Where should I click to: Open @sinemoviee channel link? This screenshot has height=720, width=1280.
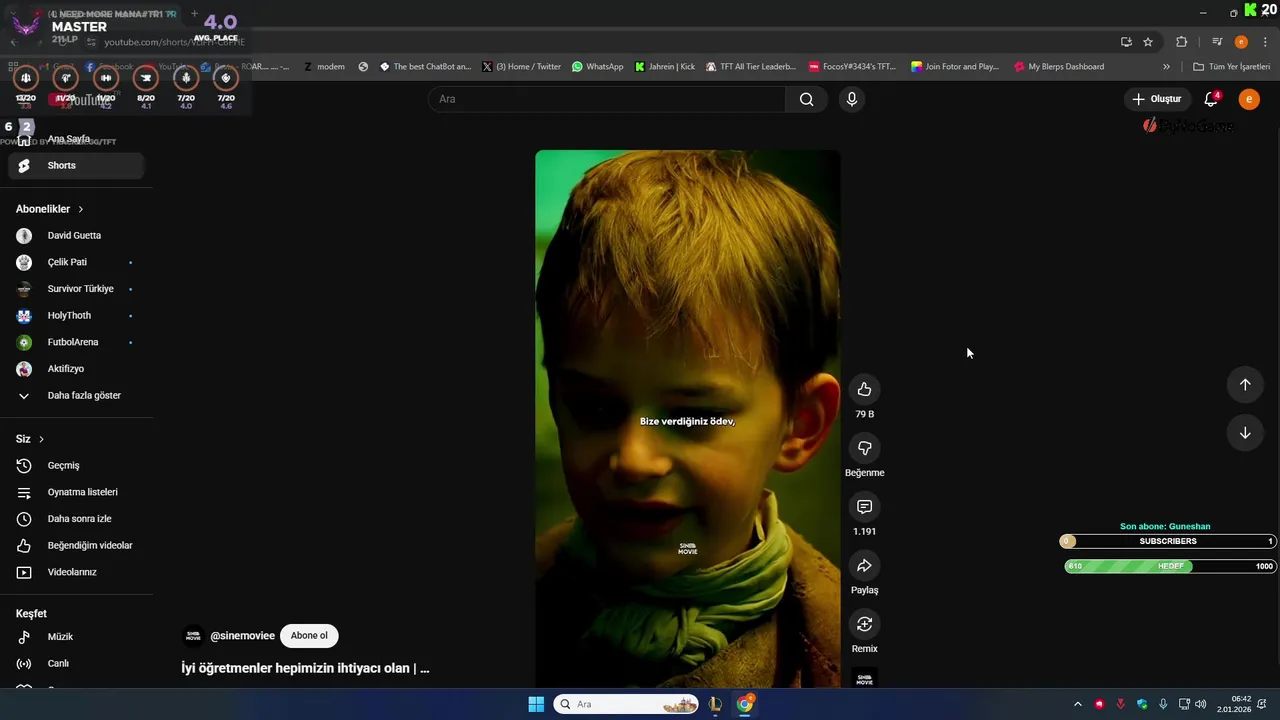pos(242,636)
